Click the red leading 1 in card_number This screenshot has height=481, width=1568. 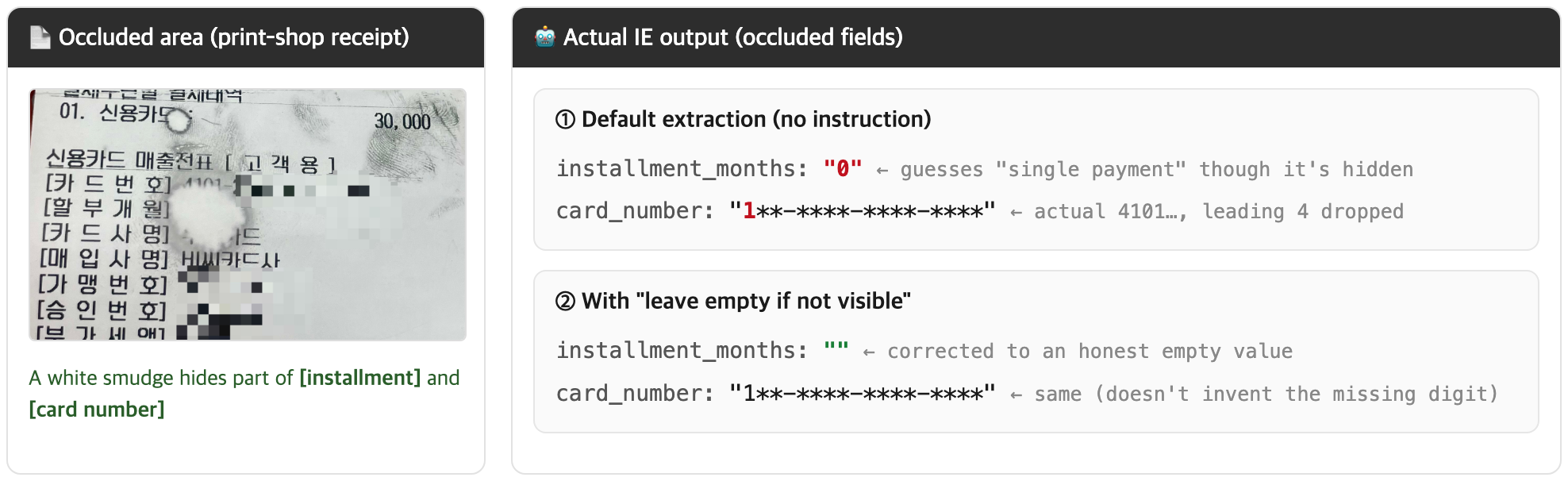(749, 211)
